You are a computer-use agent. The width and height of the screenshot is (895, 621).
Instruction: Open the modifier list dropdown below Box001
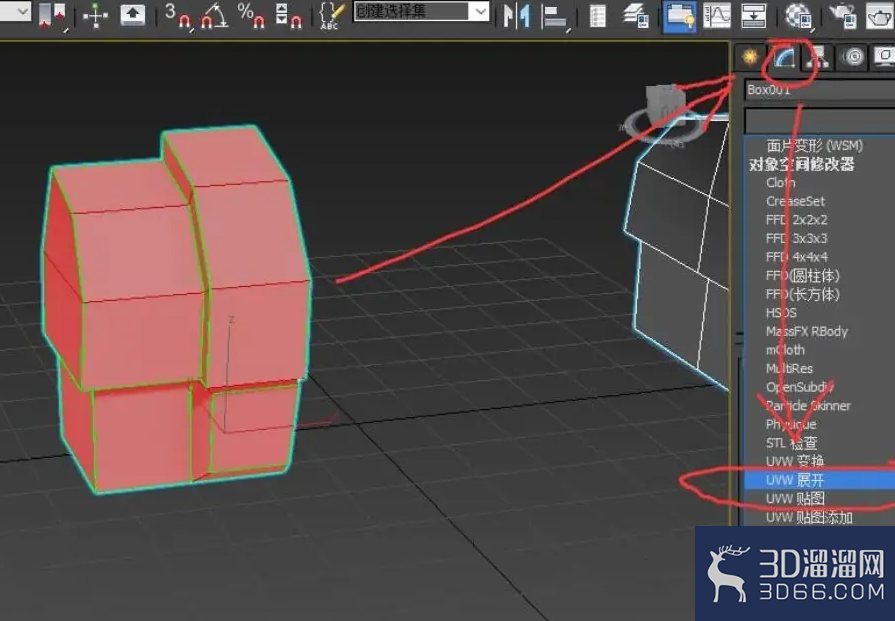click(820, 121)
